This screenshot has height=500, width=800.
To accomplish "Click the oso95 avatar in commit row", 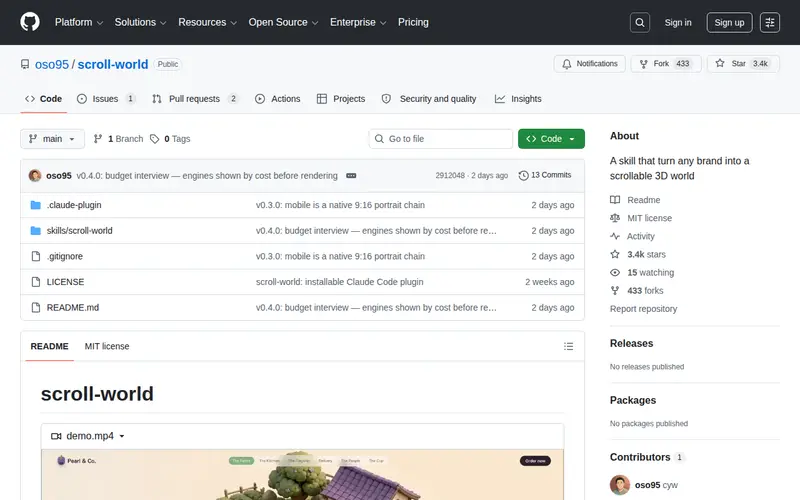I will pos(35,176).
